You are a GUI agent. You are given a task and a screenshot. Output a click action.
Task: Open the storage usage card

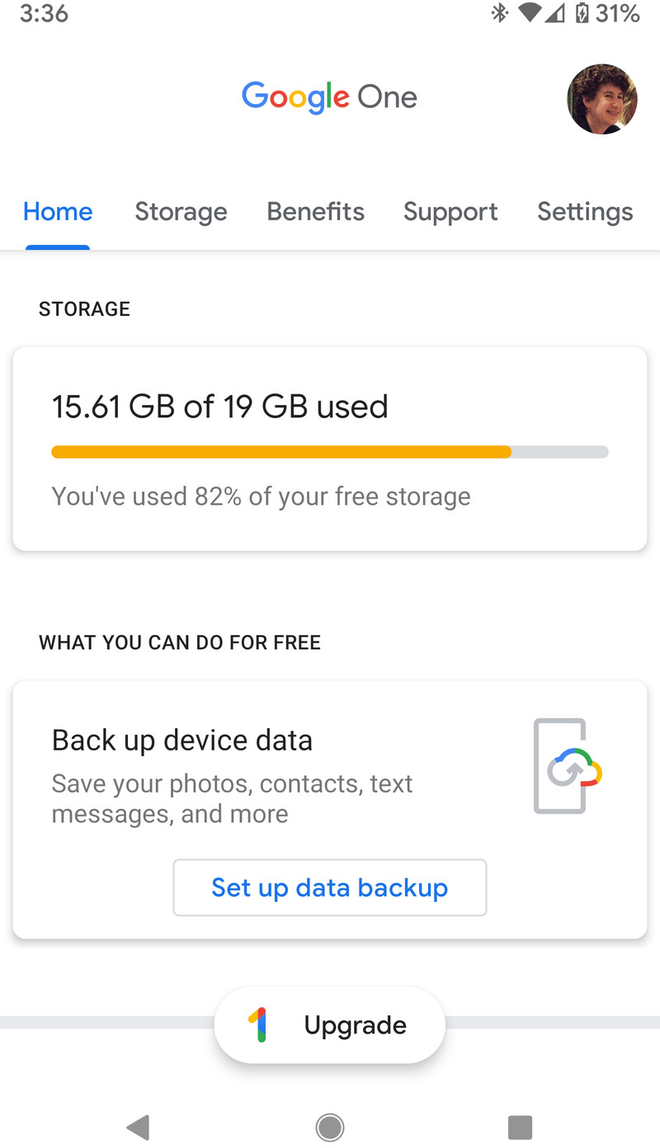tap(330, 448)
